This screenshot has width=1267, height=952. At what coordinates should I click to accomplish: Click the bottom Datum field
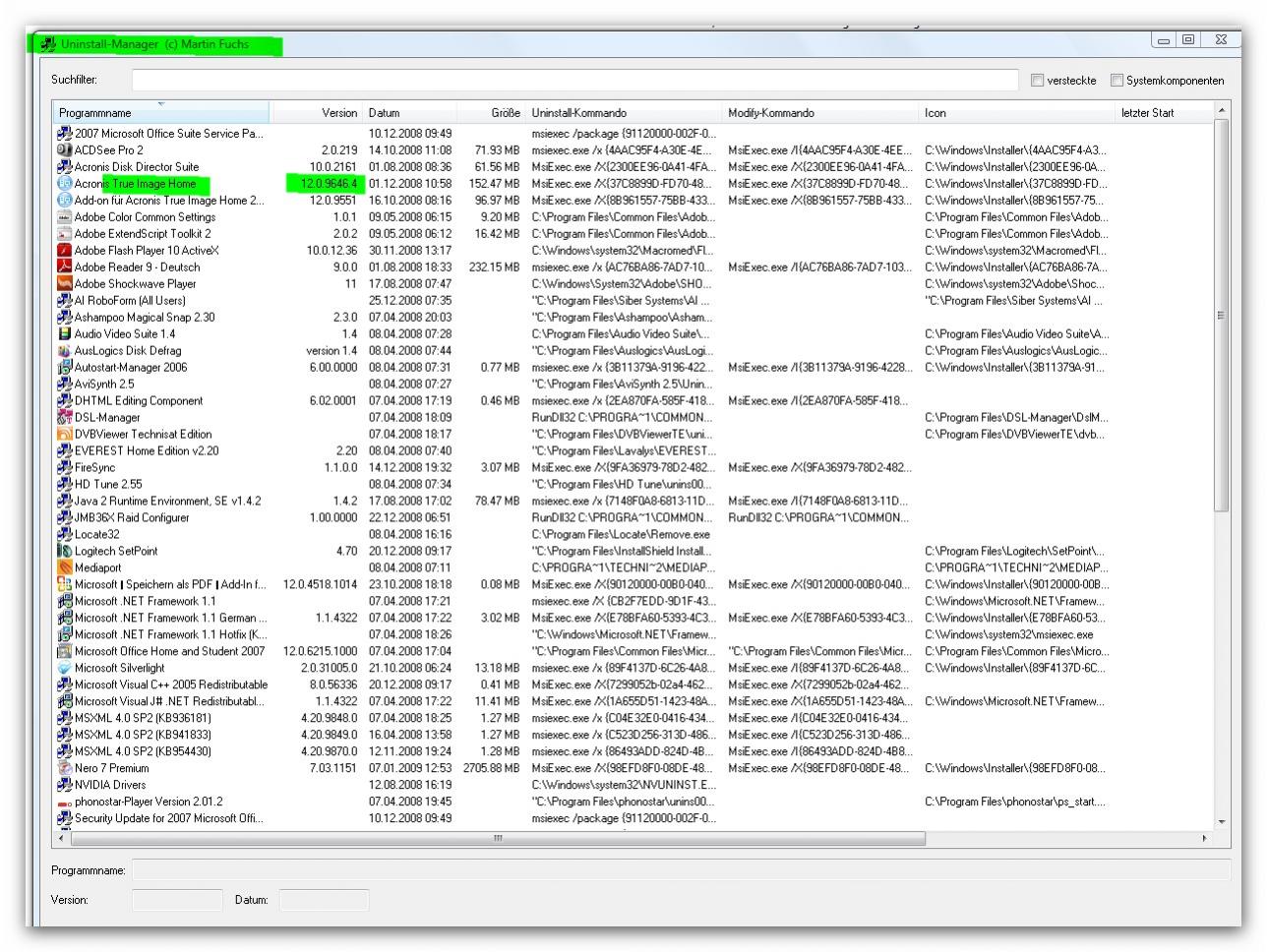point(324,900)
